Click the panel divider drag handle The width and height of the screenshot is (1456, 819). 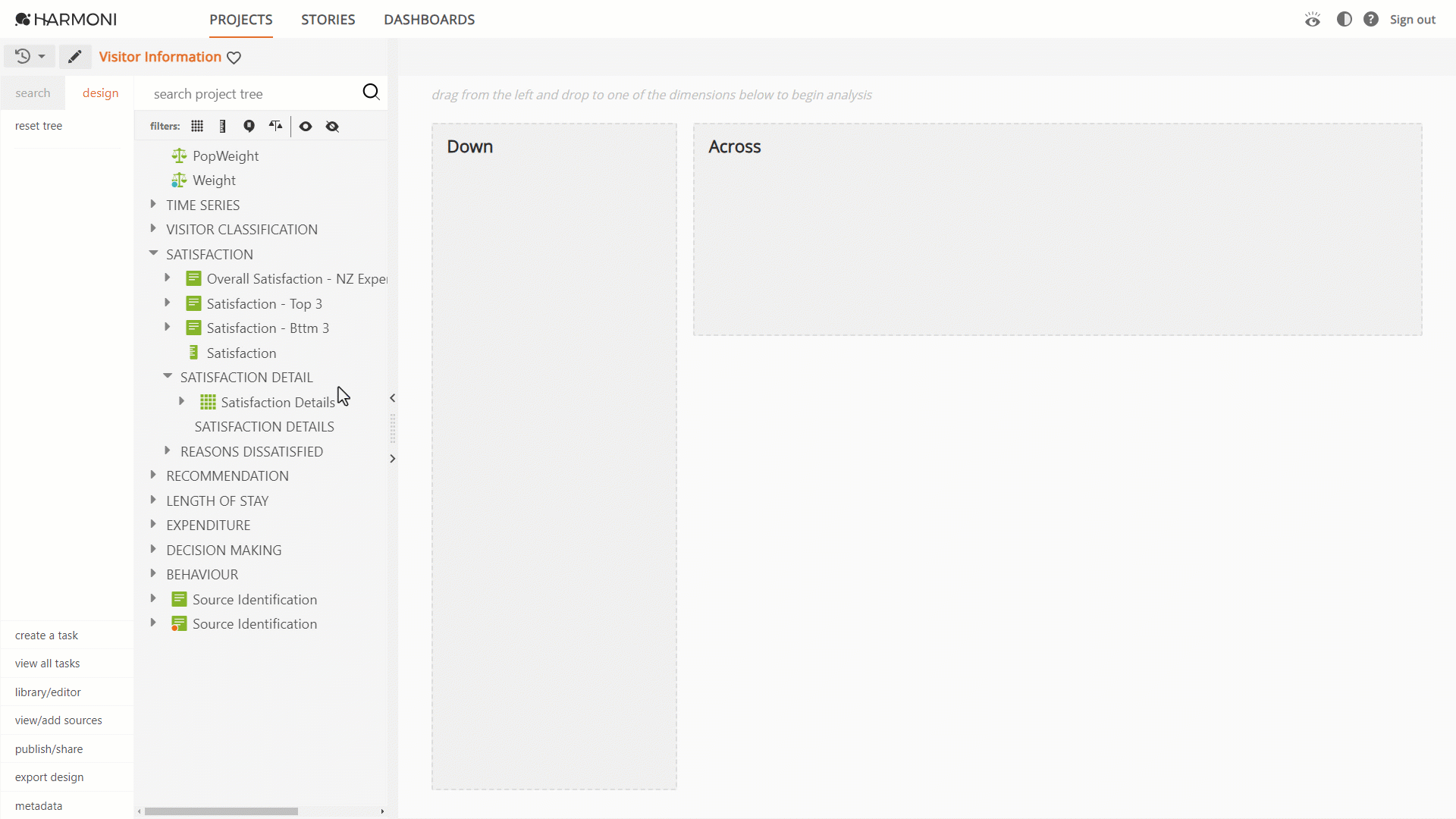[392, 428]
